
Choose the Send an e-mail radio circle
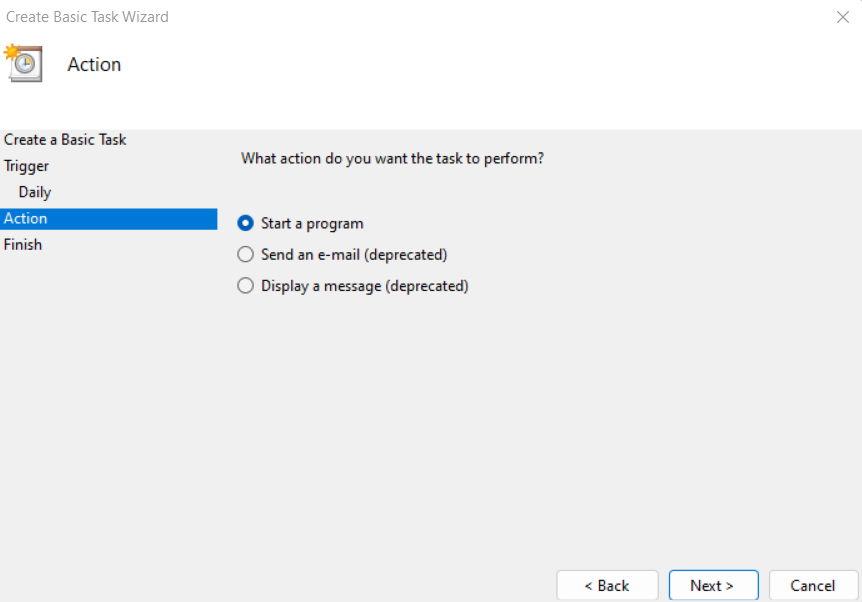(x=246, y=255)
